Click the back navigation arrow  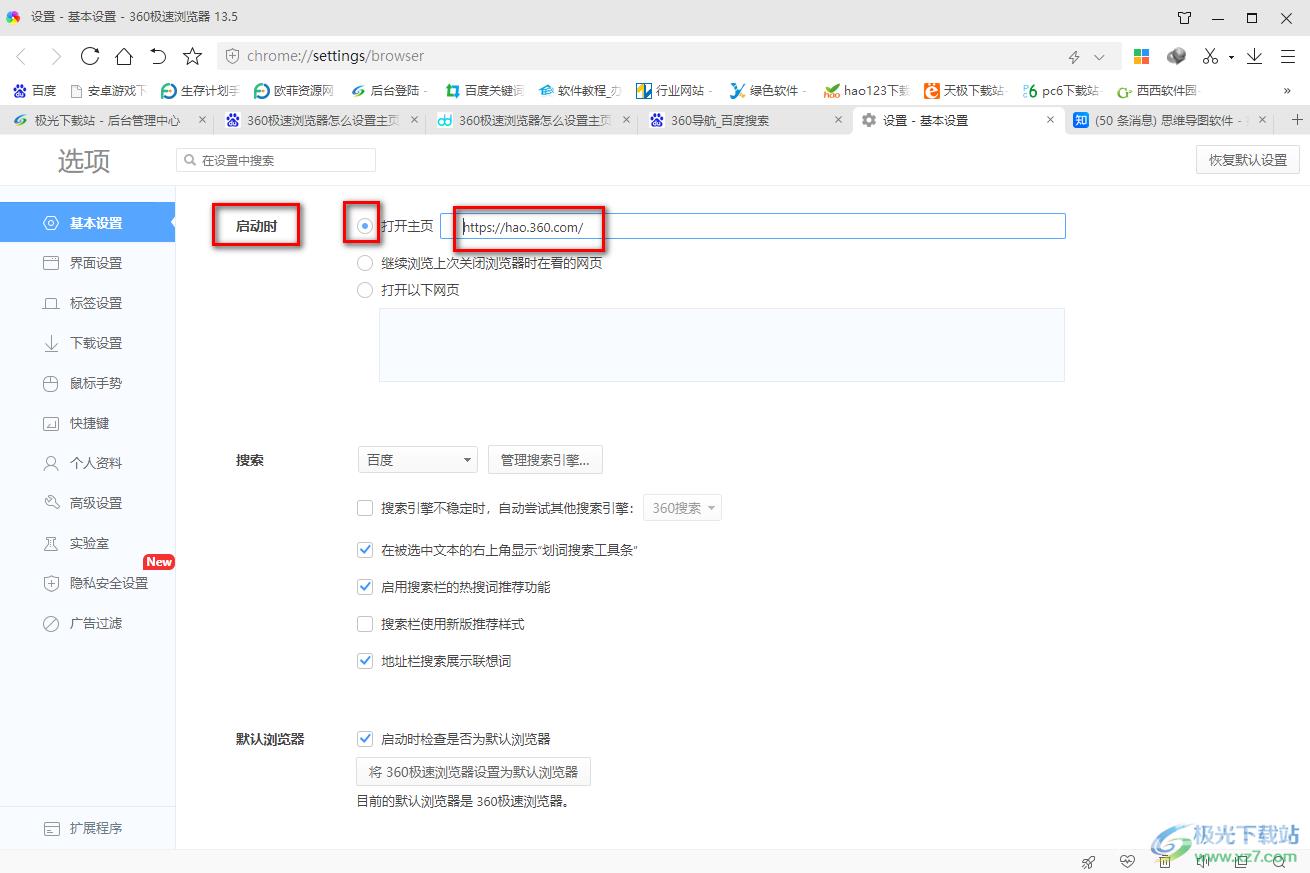[22, 56]
